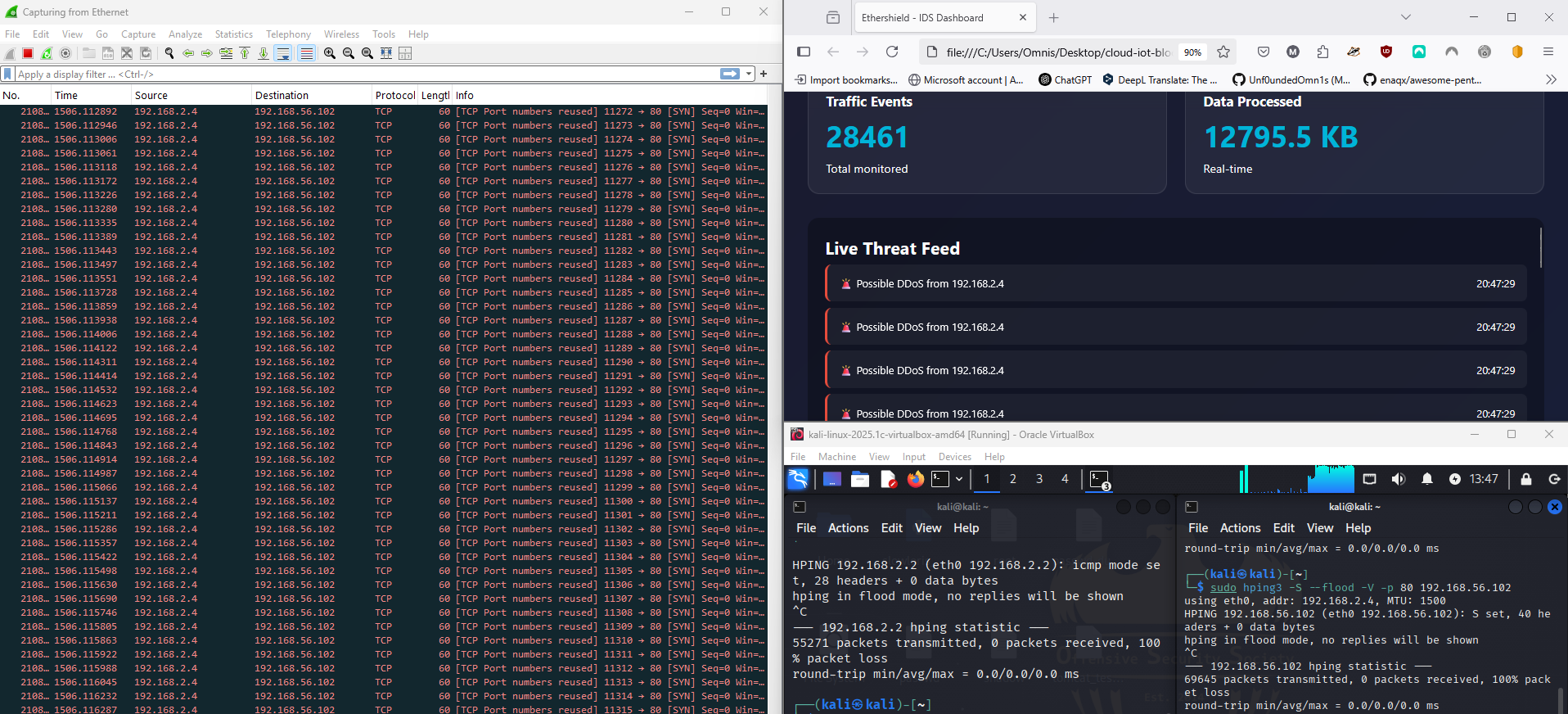
Task: Open Actions menu in left terminal
Action: [x=848, y=528]
